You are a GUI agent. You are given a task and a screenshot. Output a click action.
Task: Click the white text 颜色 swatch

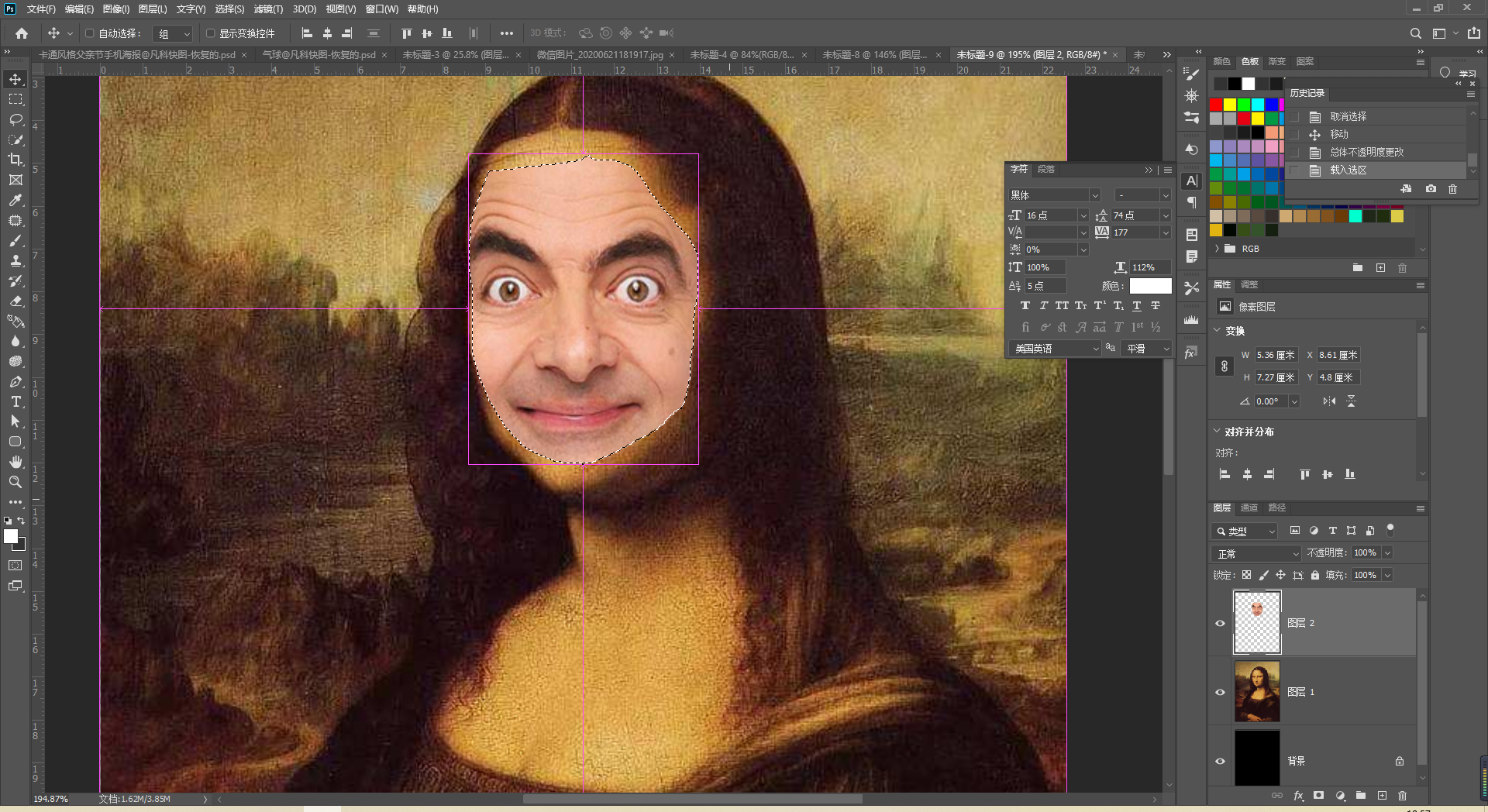point(1150,286)
